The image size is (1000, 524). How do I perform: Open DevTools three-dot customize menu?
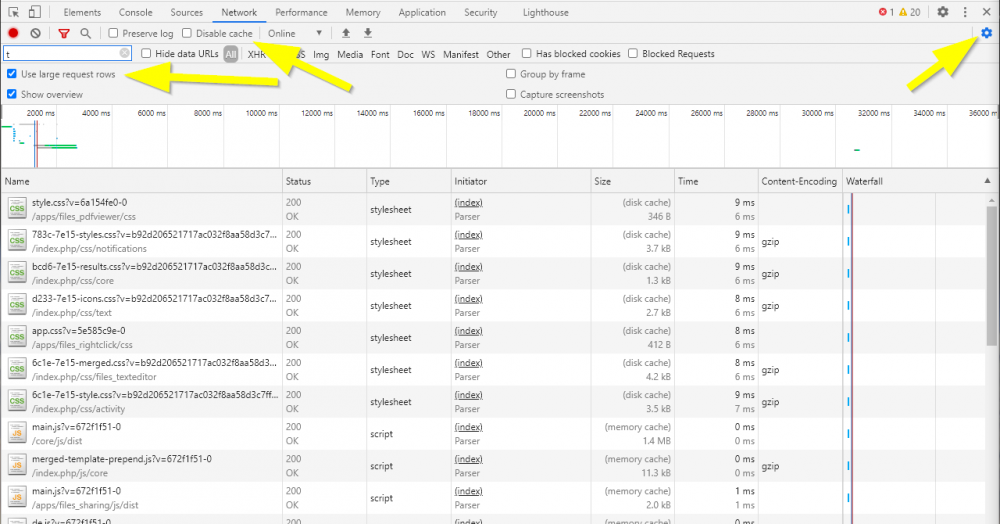(x=965, y=12)
